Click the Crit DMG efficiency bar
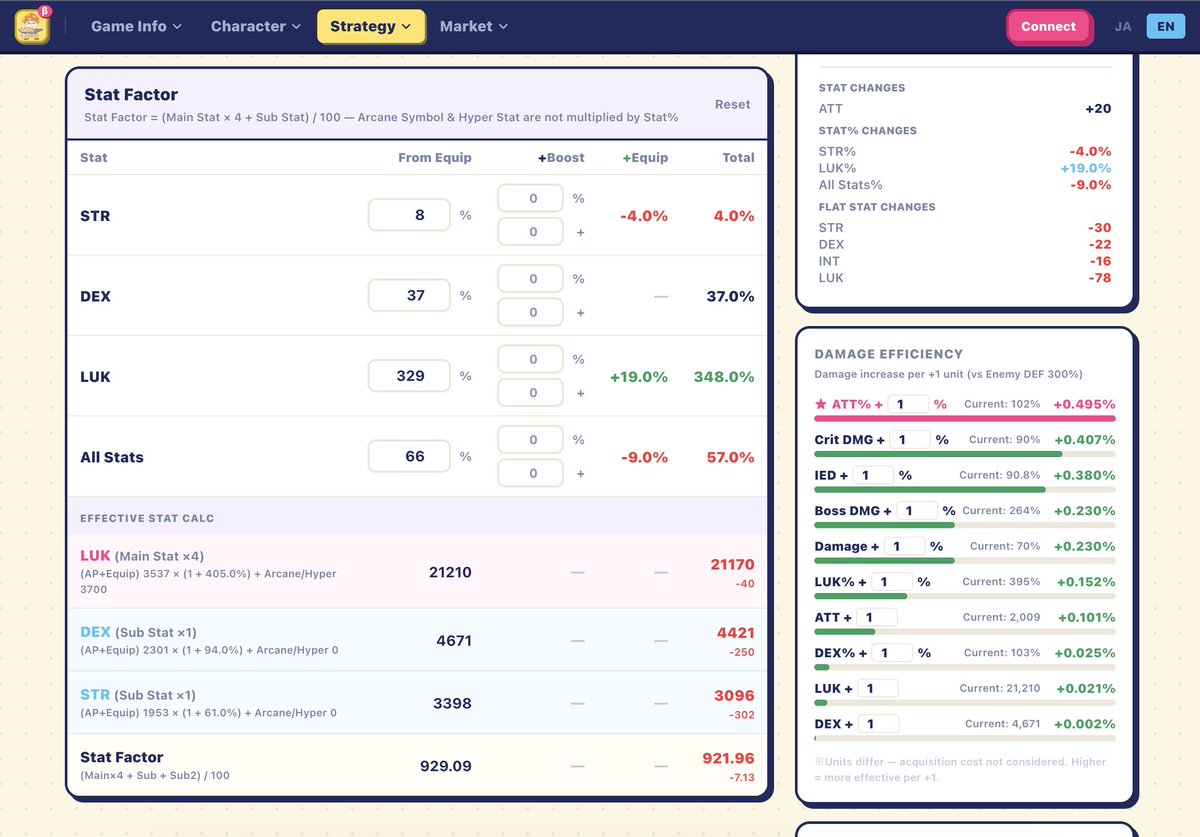 click(x=965, y=454)
